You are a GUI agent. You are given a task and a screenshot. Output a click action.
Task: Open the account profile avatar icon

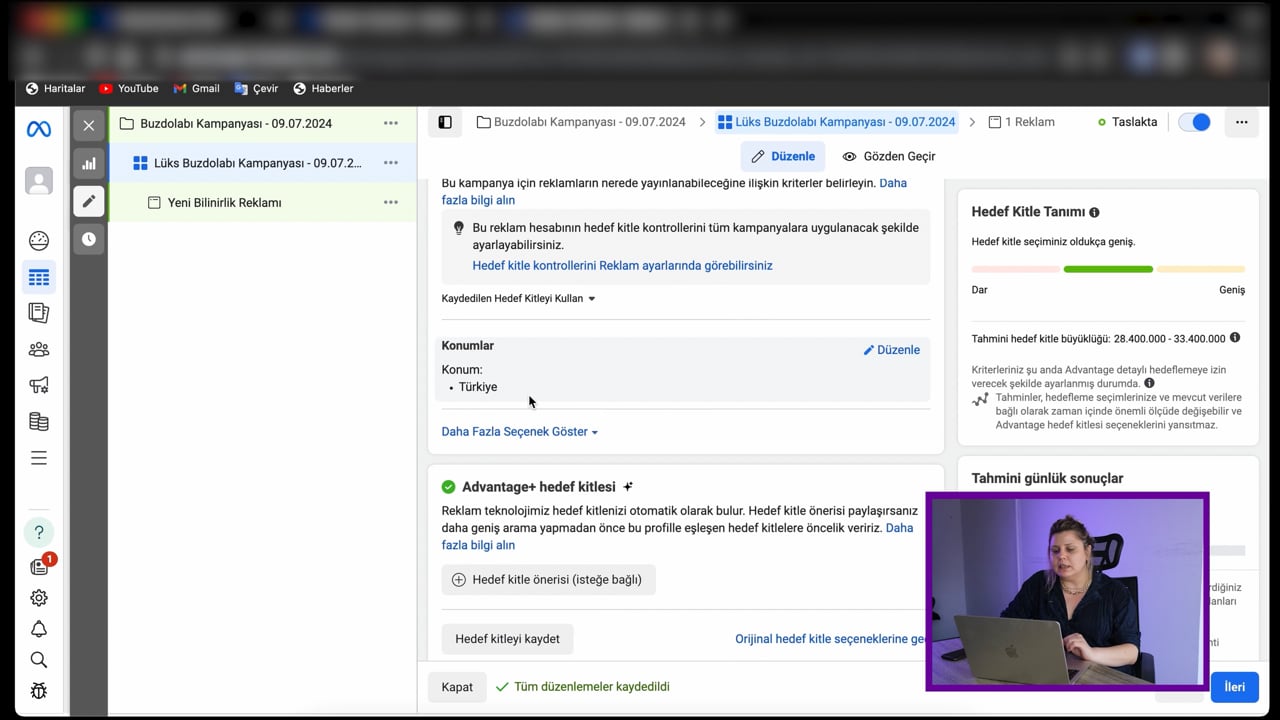point(39,181)
